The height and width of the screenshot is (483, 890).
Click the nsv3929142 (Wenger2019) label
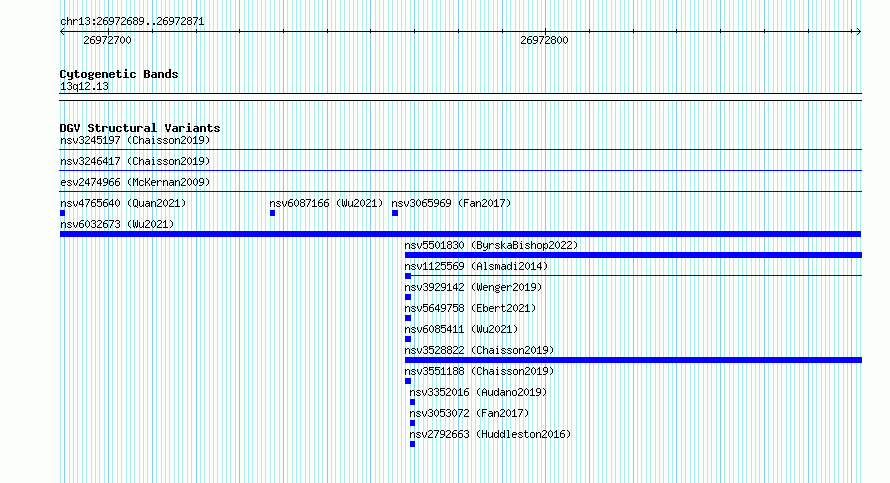pos(473,287)
